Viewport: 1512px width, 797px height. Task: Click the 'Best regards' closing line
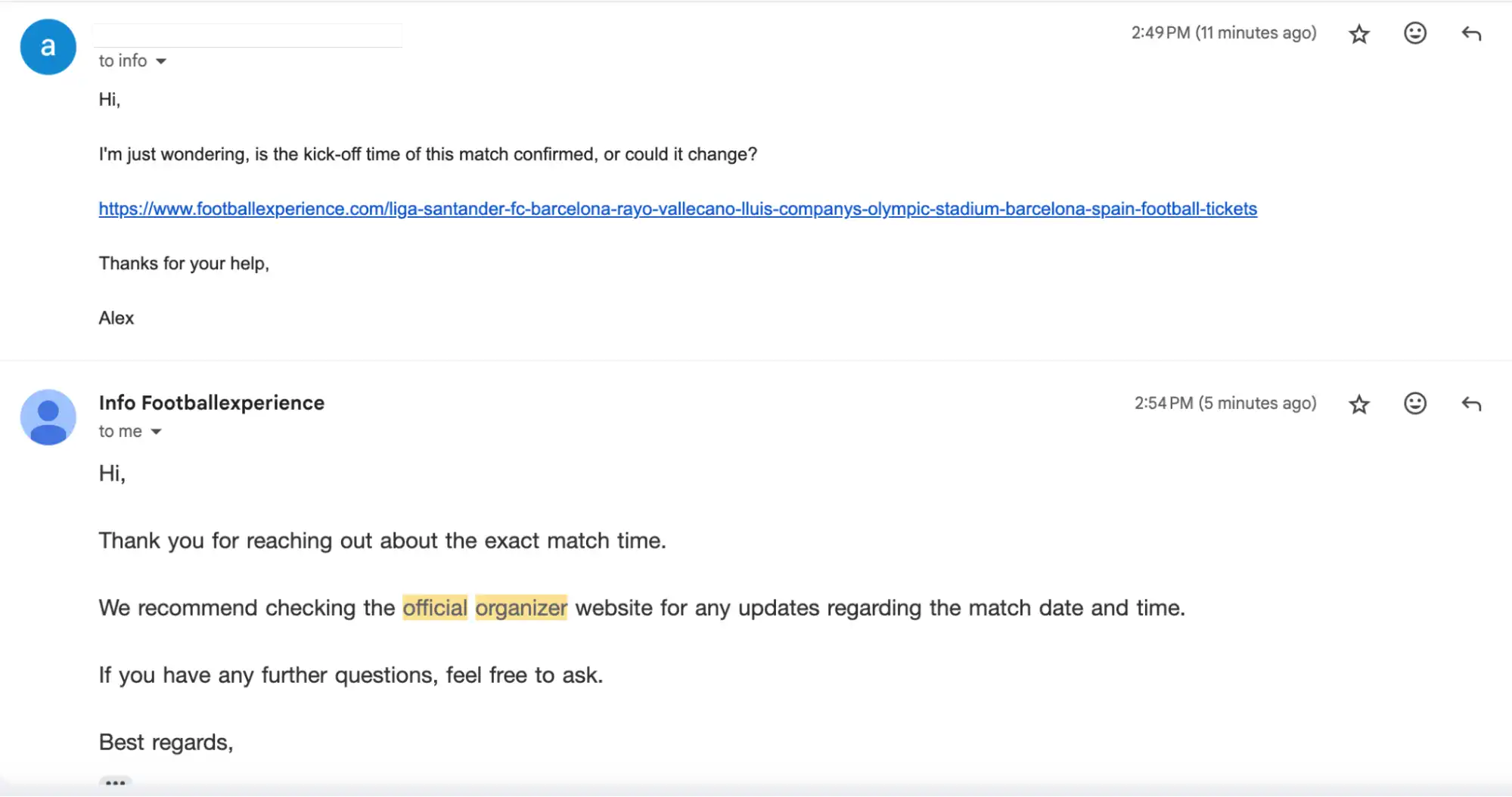166,742
